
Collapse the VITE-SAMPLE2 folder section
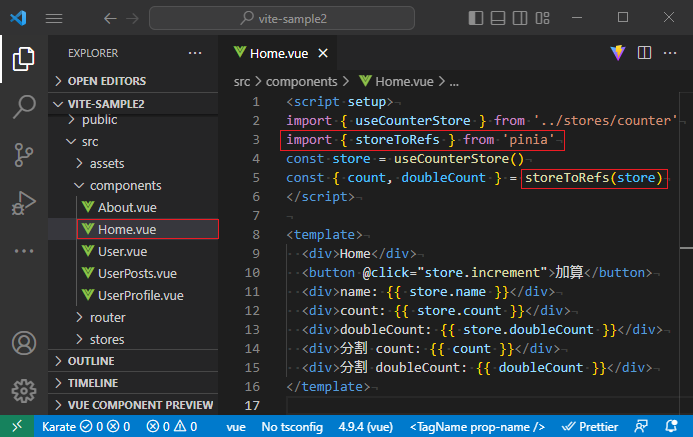[x=133, y=104]
